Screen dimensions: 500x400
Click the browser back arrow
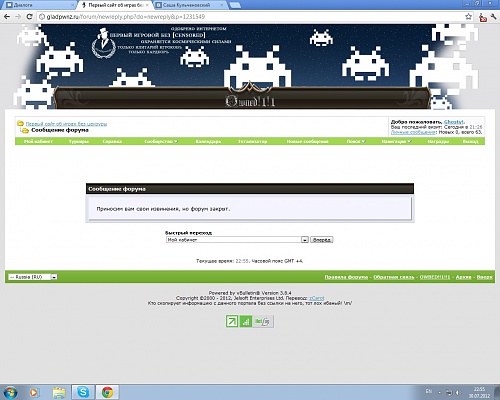tap(7, 17)
